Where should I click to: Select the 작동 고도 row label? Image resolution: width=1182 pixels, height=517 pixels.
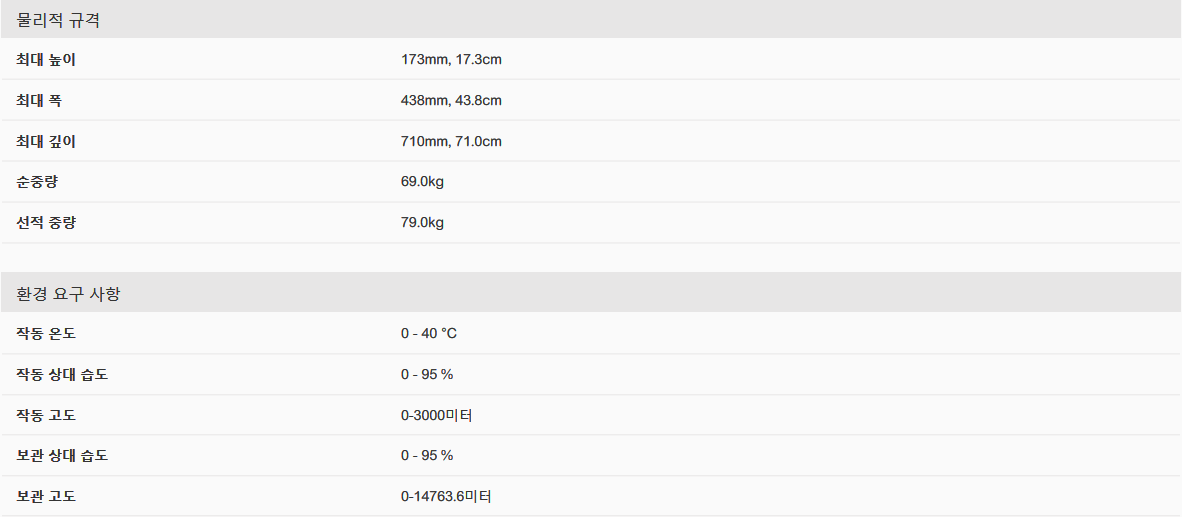(46, 415)
